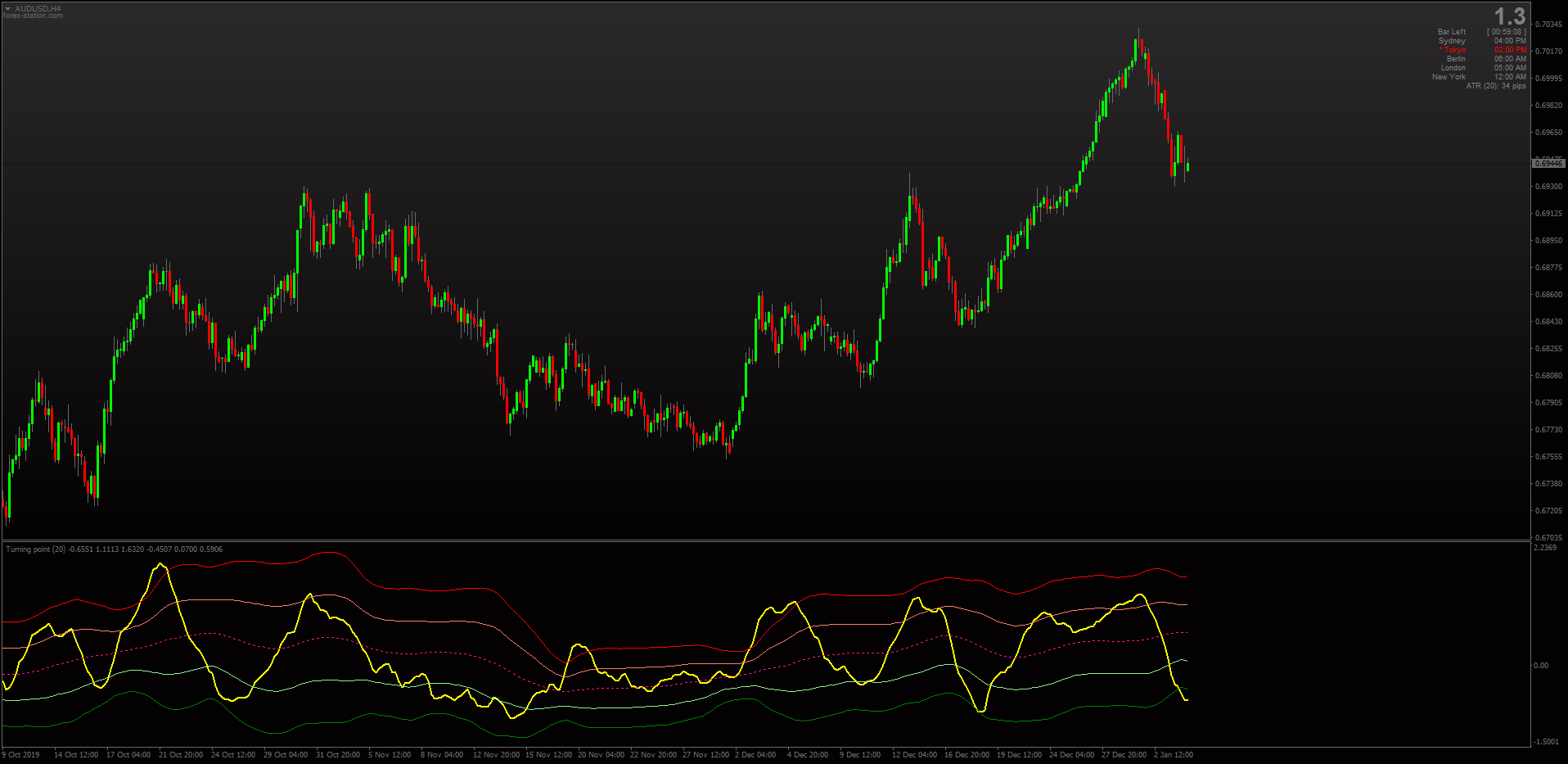
Task: Click the 29 Oct 04:00 time label
Action: [x=286, y=755]
